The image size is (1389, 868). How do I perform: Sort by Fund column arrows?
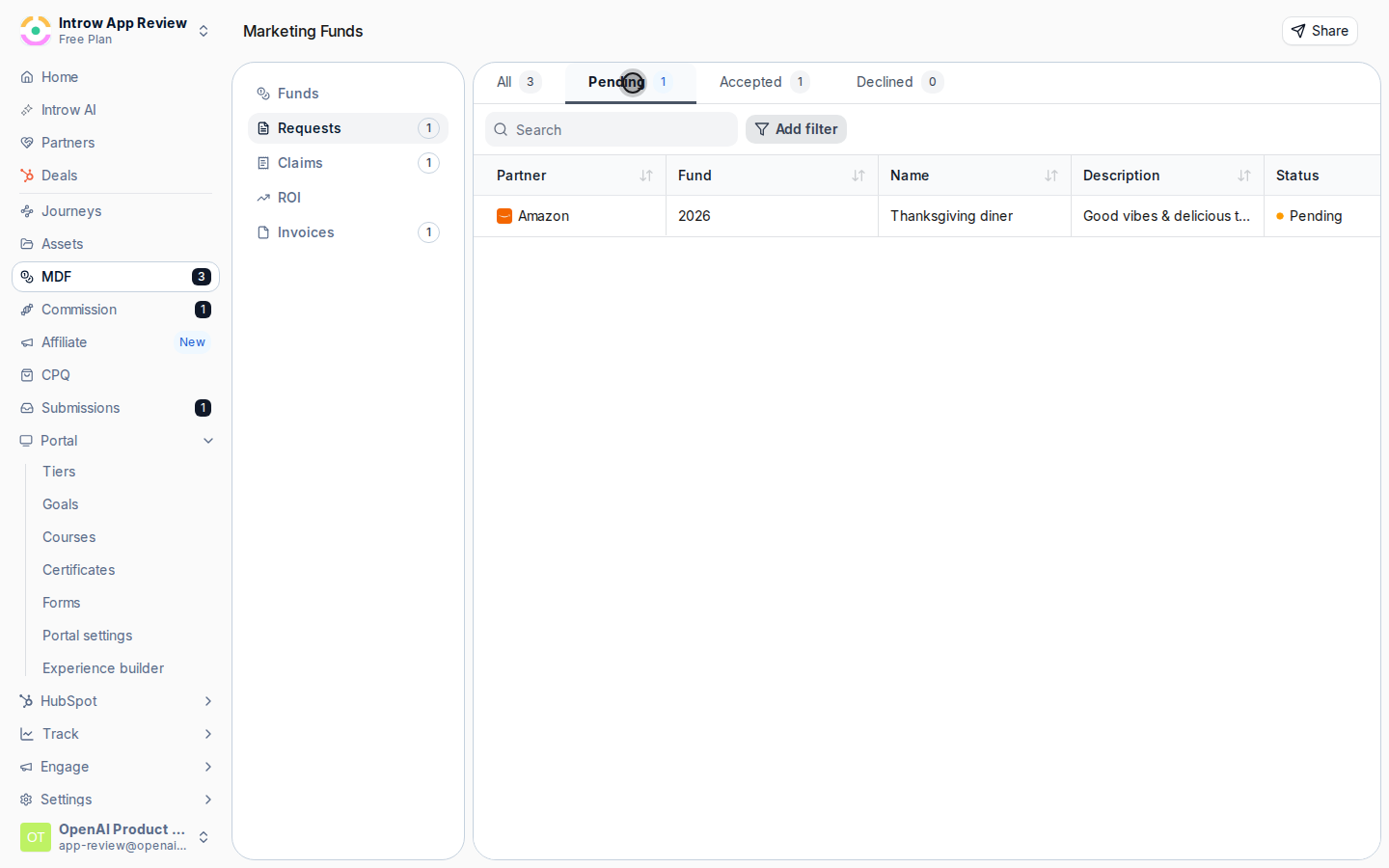[858, 176]
